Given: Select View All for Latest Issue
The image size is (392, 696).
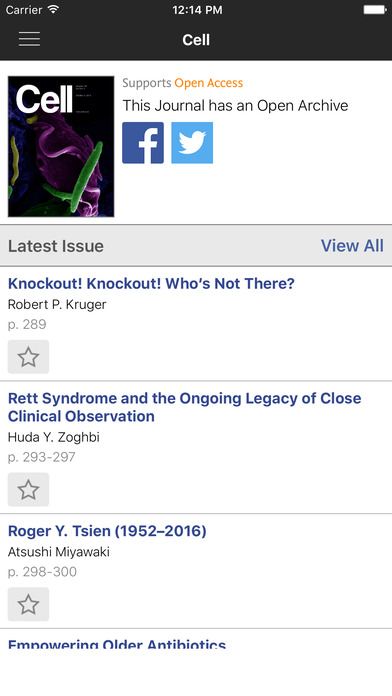Looking at the screenshot, I should (352, 246).
